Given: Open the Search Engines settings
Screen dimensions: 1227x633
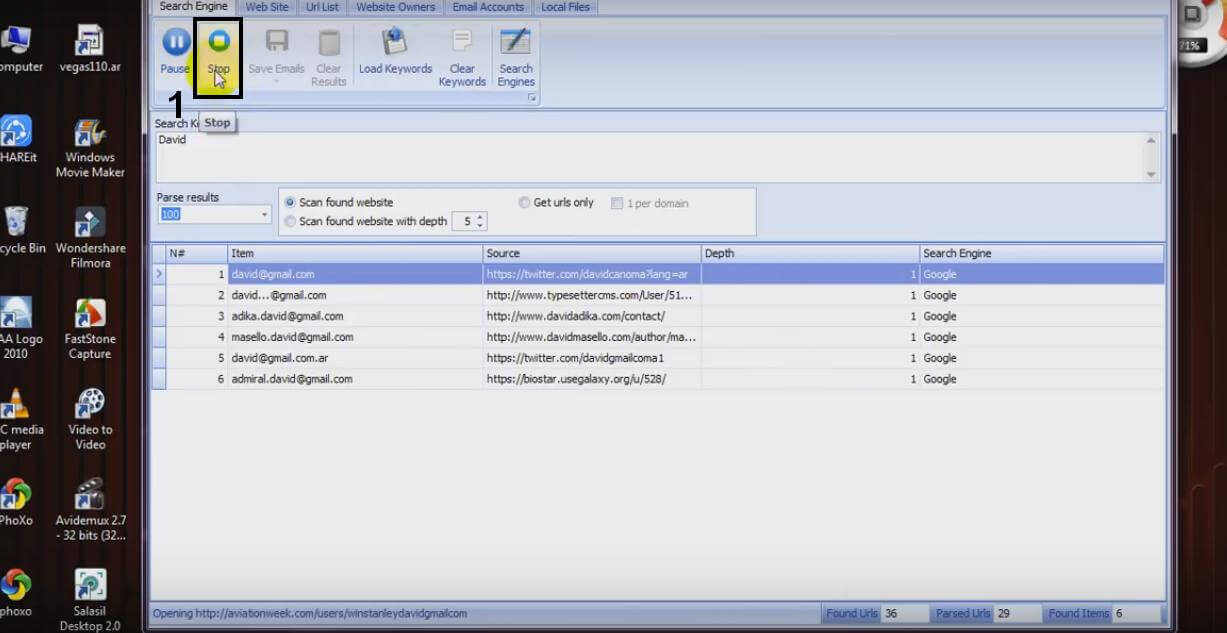Looking at the screenshot, I should point(516,57).
